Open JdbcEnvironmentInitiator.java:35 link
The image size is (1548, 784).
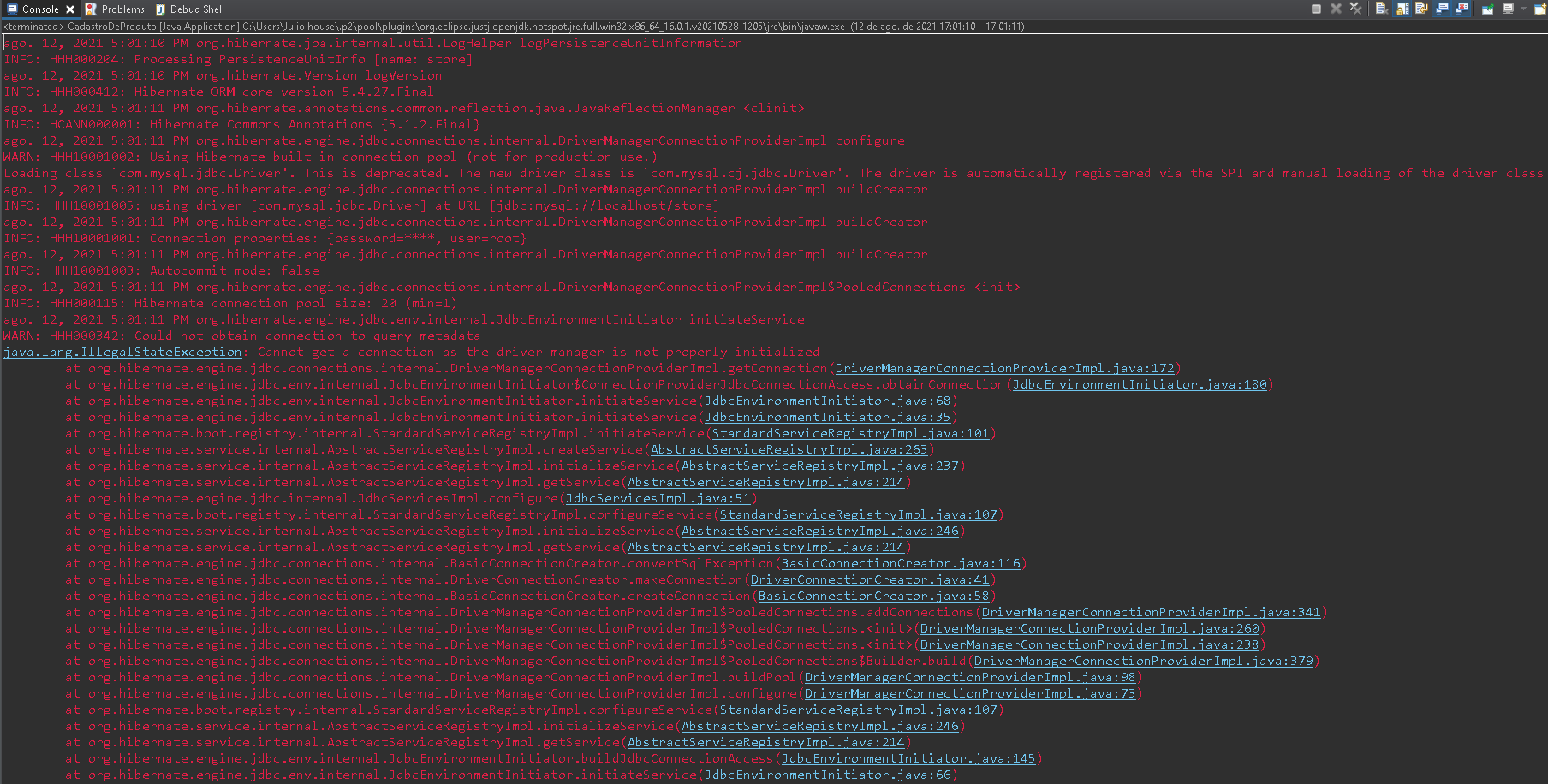click(827, 417)
